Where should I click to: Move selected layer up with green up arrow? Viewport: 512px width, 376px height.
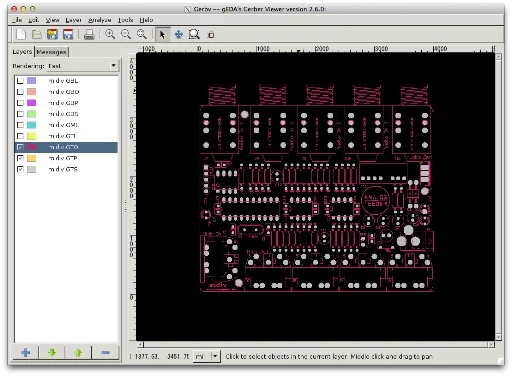[78, 352]
